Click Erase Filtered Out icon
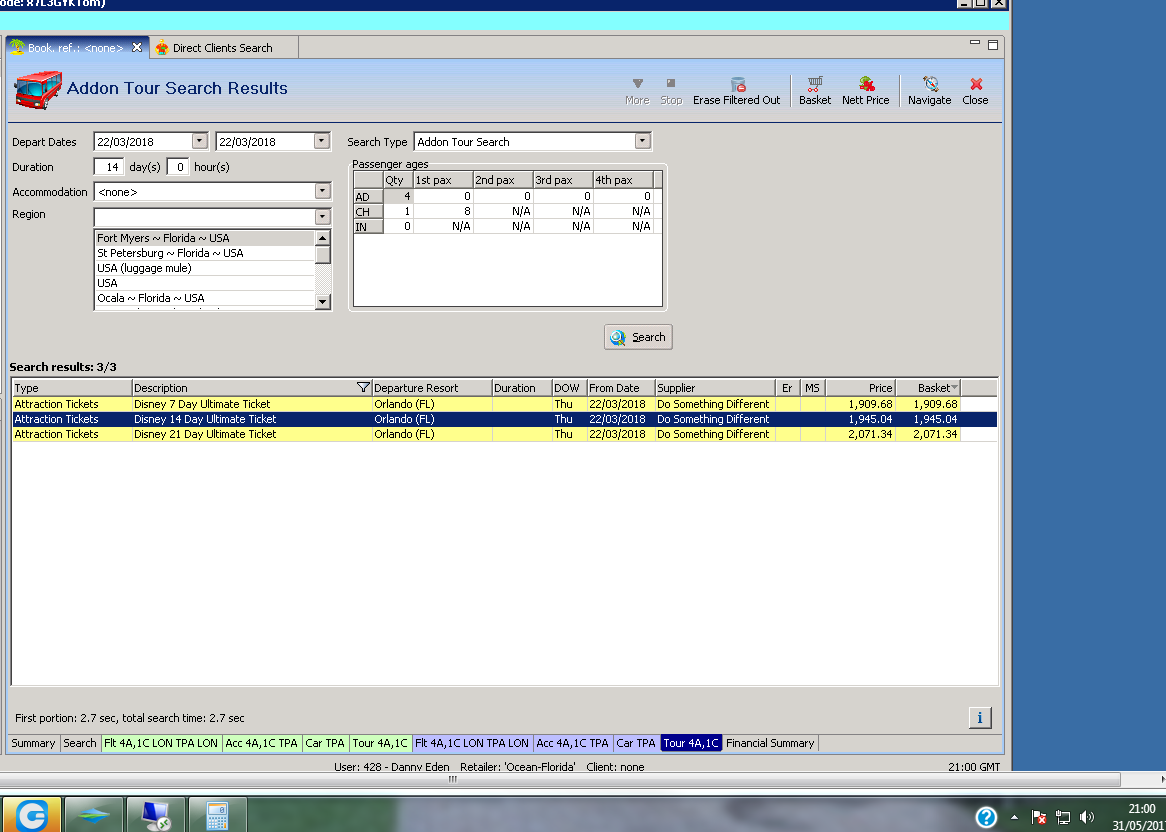The width and height of the screenshot is (1166, 832). (x=737, y=89)
